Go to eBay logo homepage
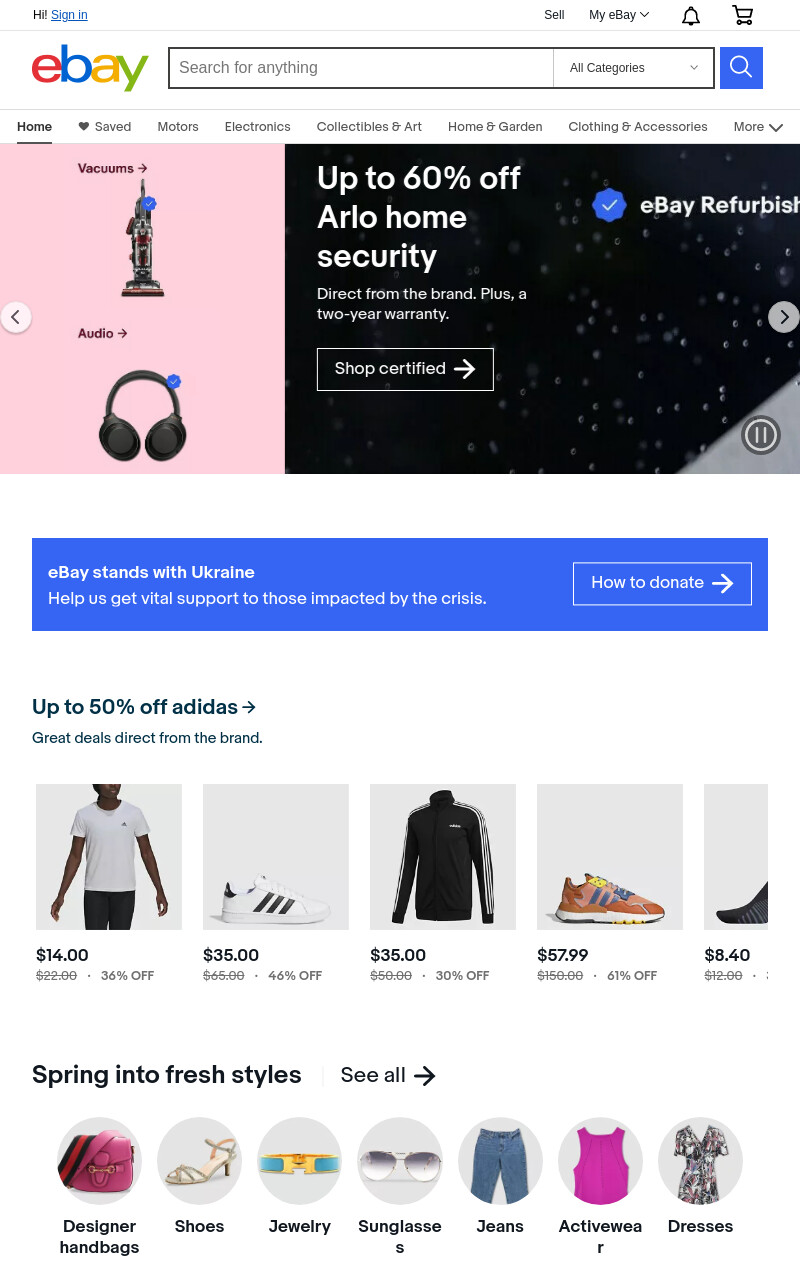The image size is (800, 1280). 90,67
